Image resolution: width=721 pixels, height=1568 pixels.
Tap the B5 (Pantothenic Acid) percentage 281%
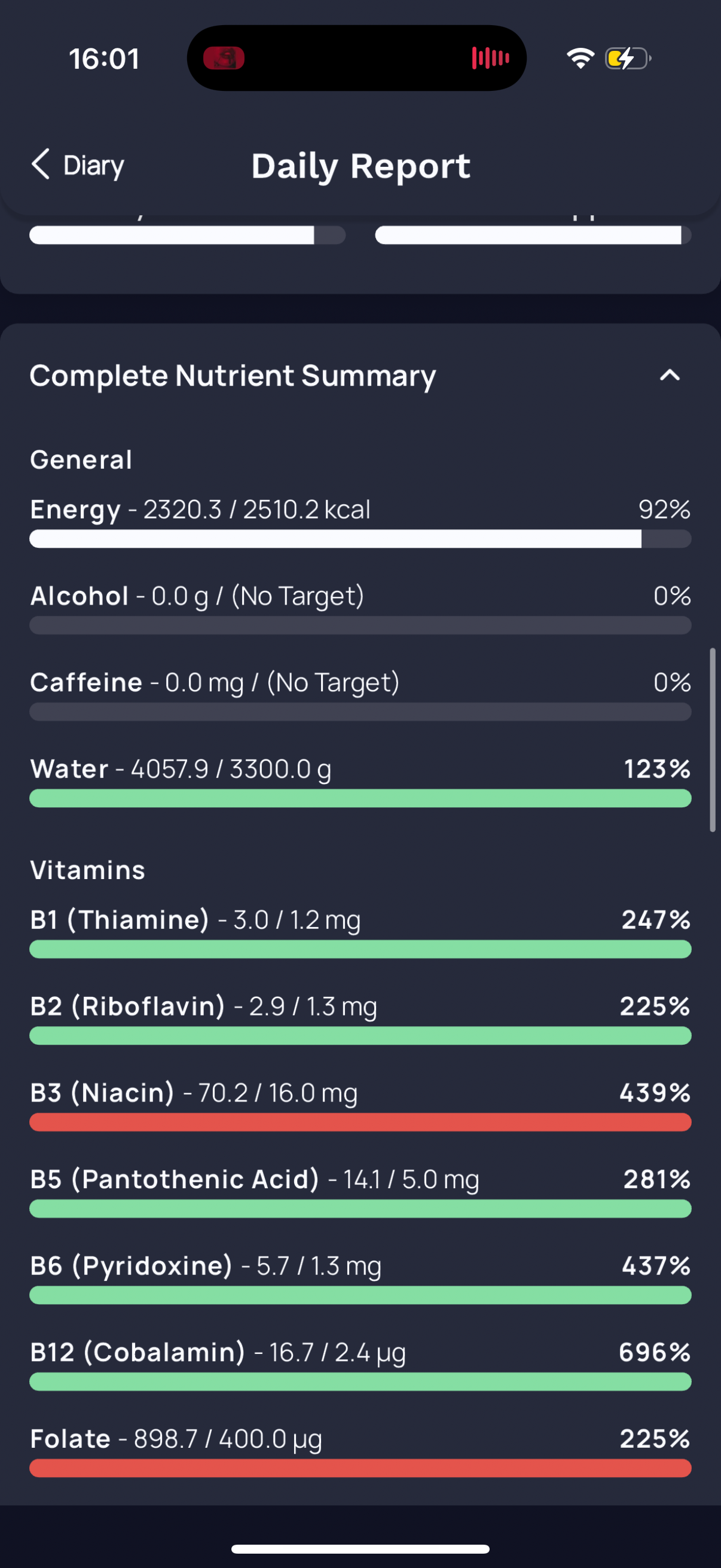pyautogui.click(x=656, y=1179)
